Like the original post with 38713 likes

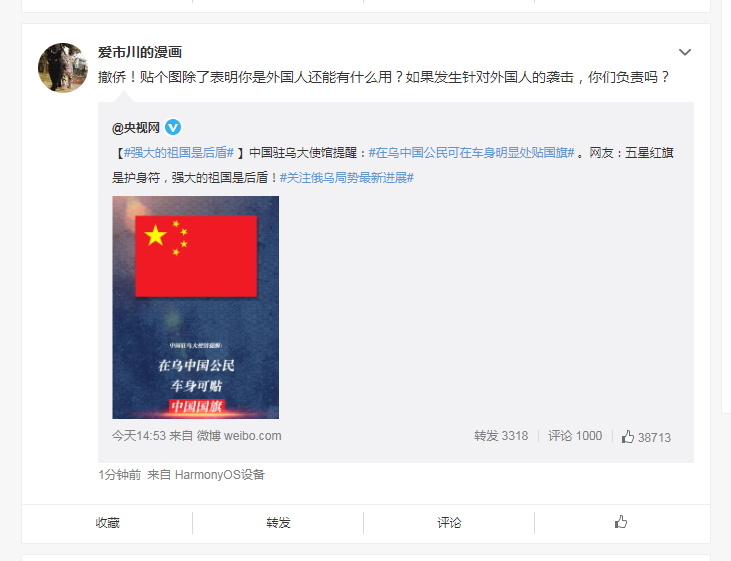[646, 436]
